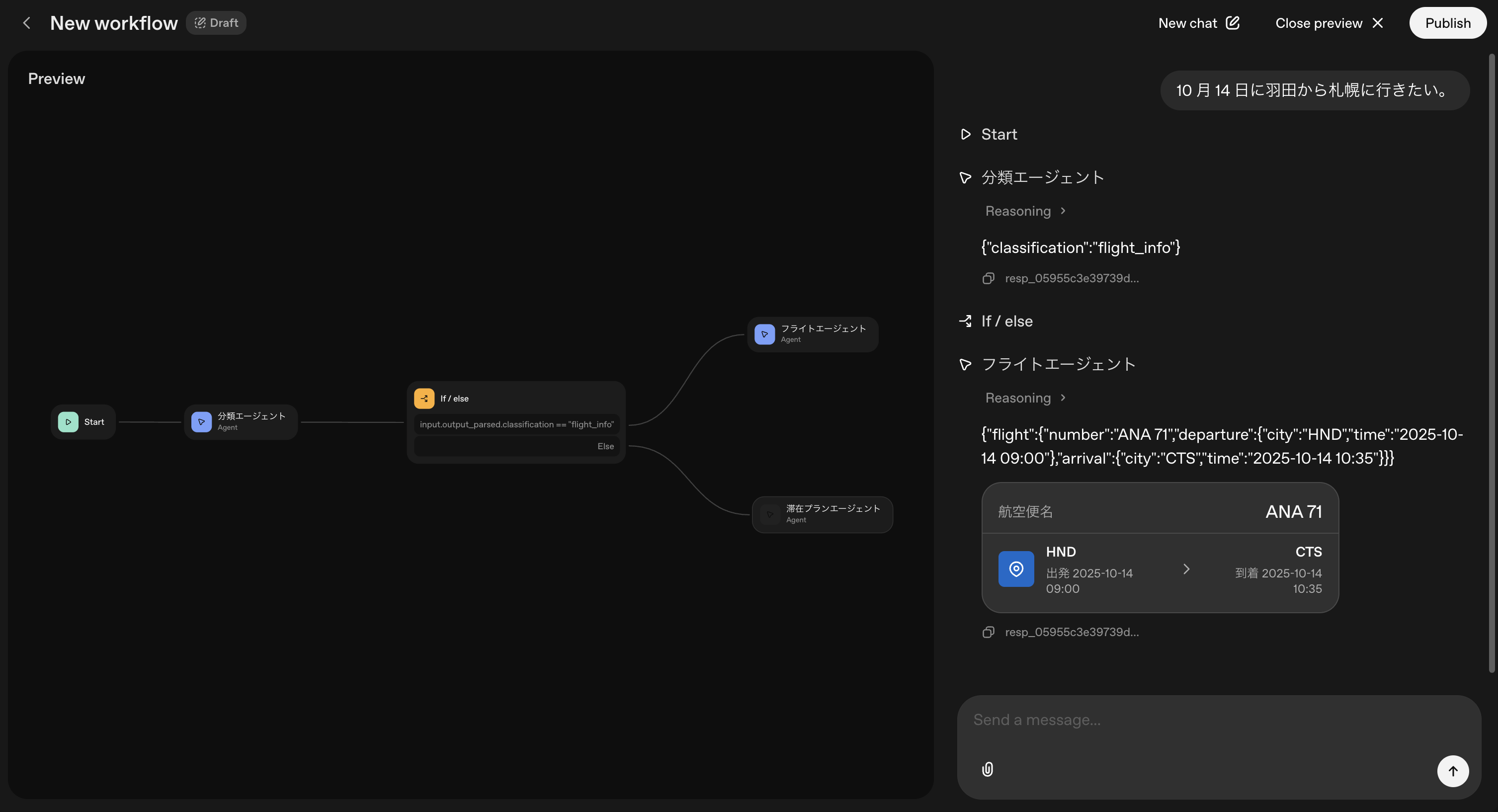This screenshot has height=812, width=1498.
Task: Expand Reasoning under フライトエージェント
Action: click(1025, 398)
